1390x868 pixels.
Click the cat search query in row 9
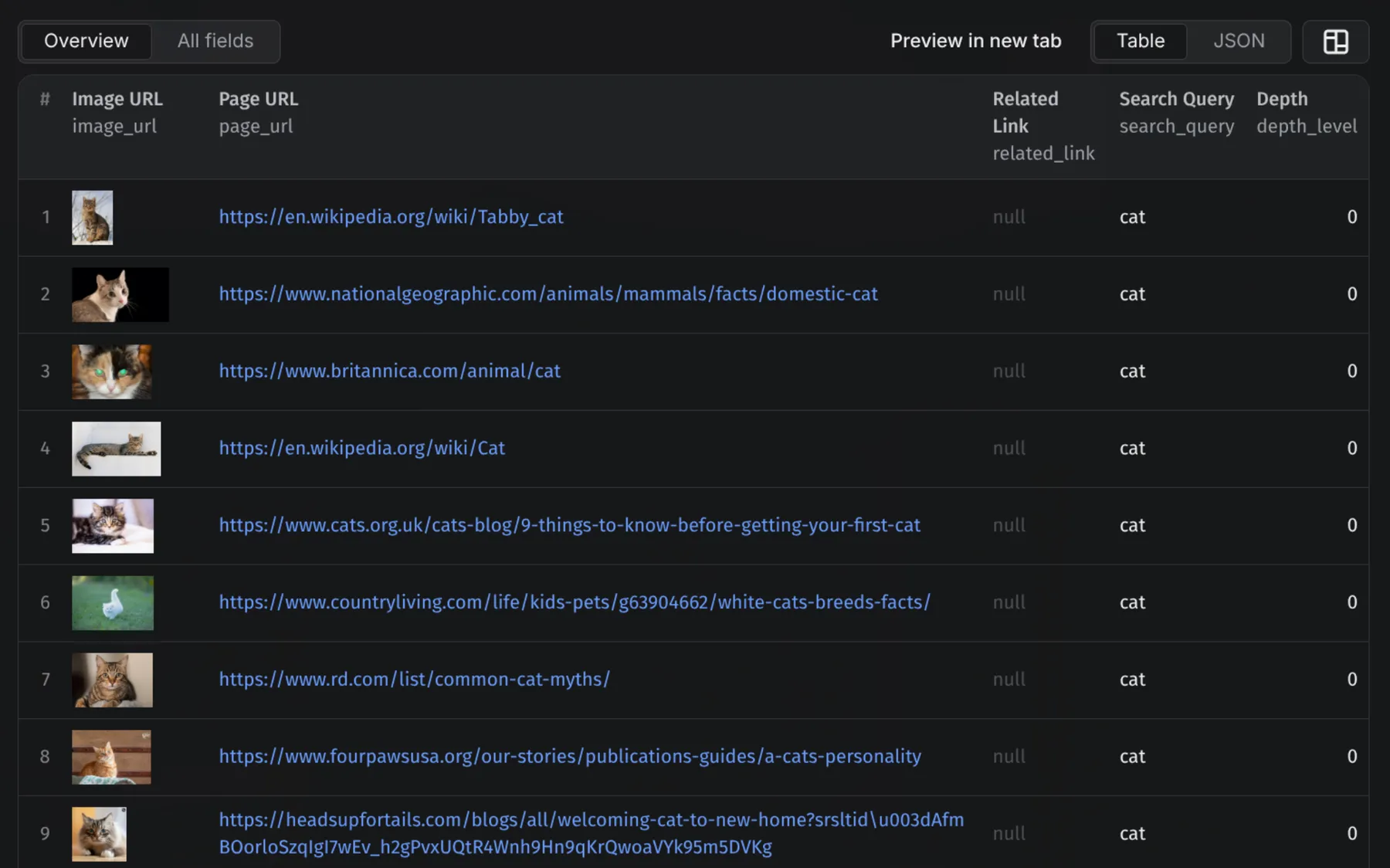pos(1132,834)
